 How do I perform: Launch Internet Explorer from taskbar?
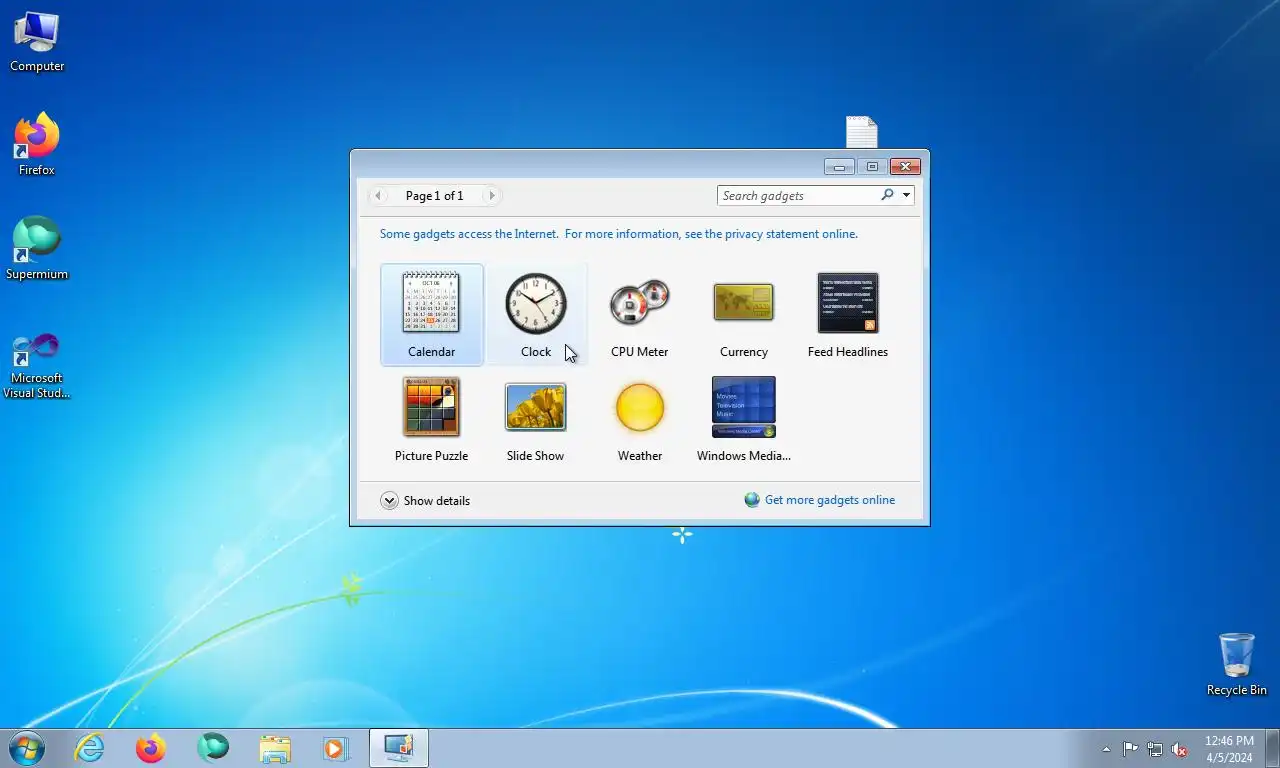pyautogui.click(x=89, y=748)
